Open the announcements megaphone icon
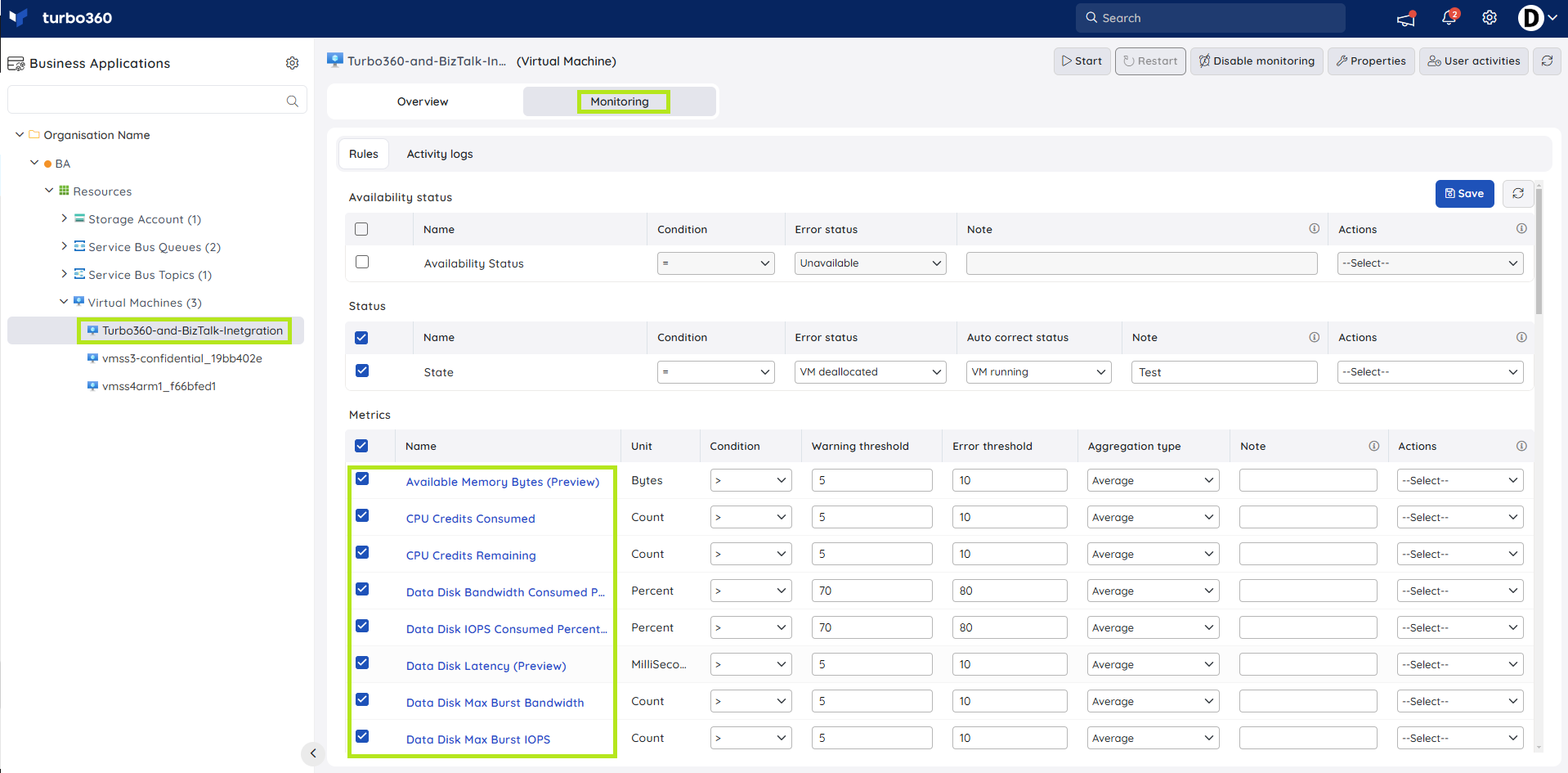The height and width of the screenshot is (773, 1568). (x=1406, y=18)
